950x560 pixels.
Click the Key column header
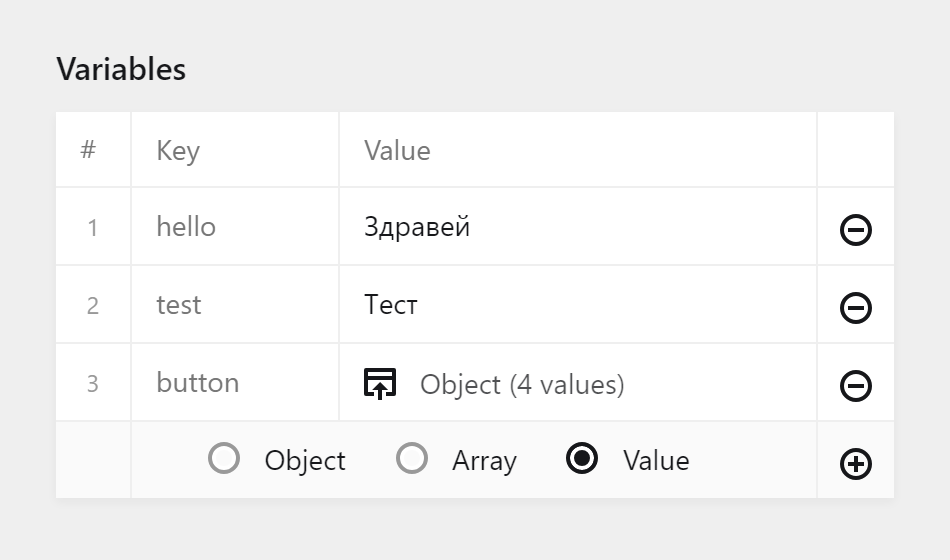point(178,151)
